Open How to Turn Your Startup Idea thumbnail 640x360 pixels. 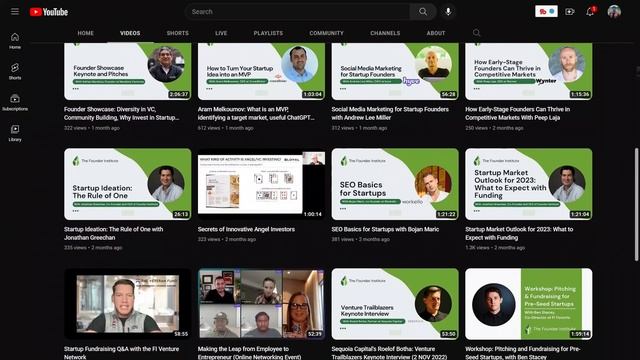[261, 71]
